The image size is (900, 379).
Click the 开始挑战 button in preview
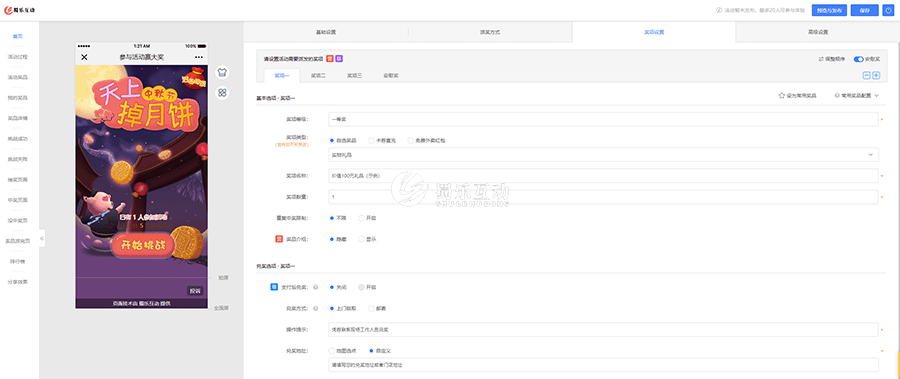coord(143,246)
